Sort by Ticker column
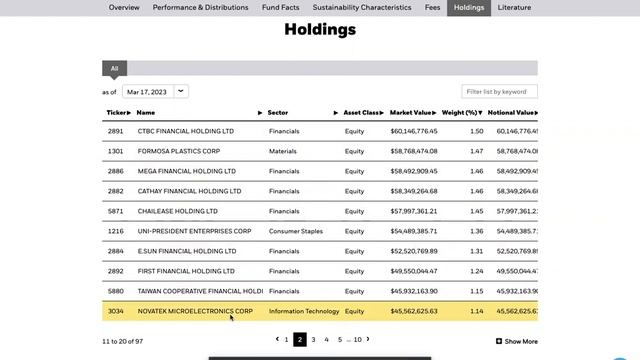 [x=118, y=113]
